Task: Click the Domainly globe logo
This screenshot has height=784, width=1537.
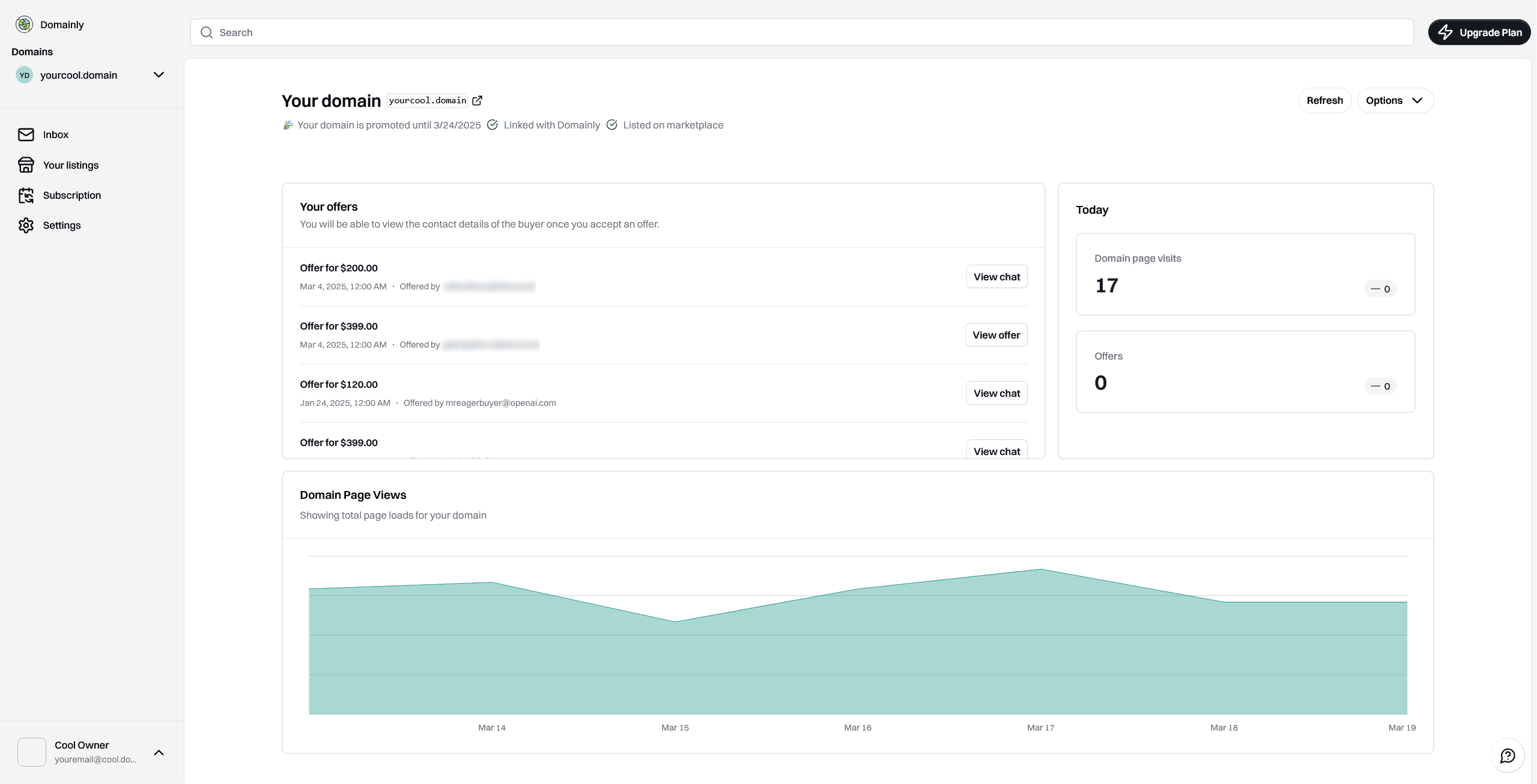Action: point(24,25)
